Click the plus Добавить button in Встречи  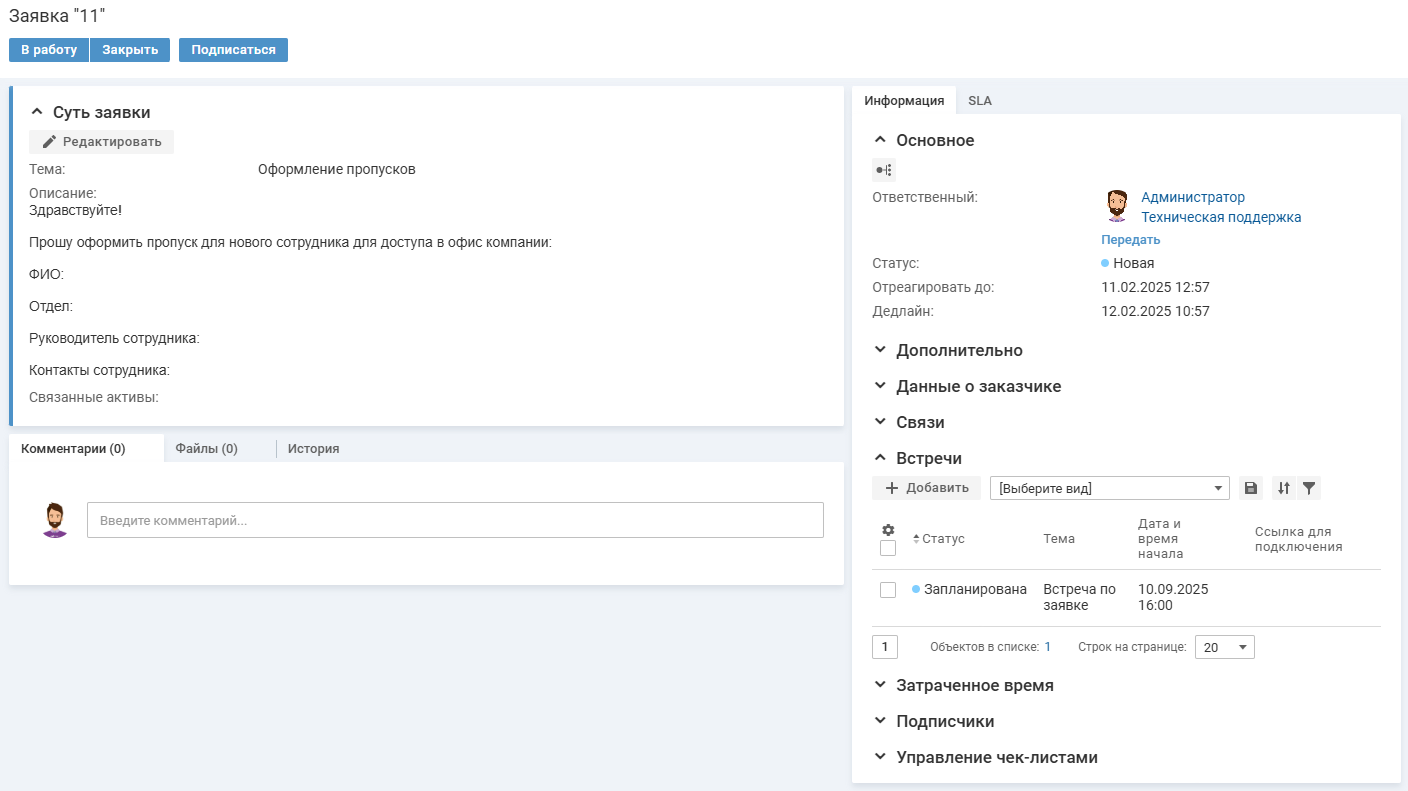tap(926, 488)
